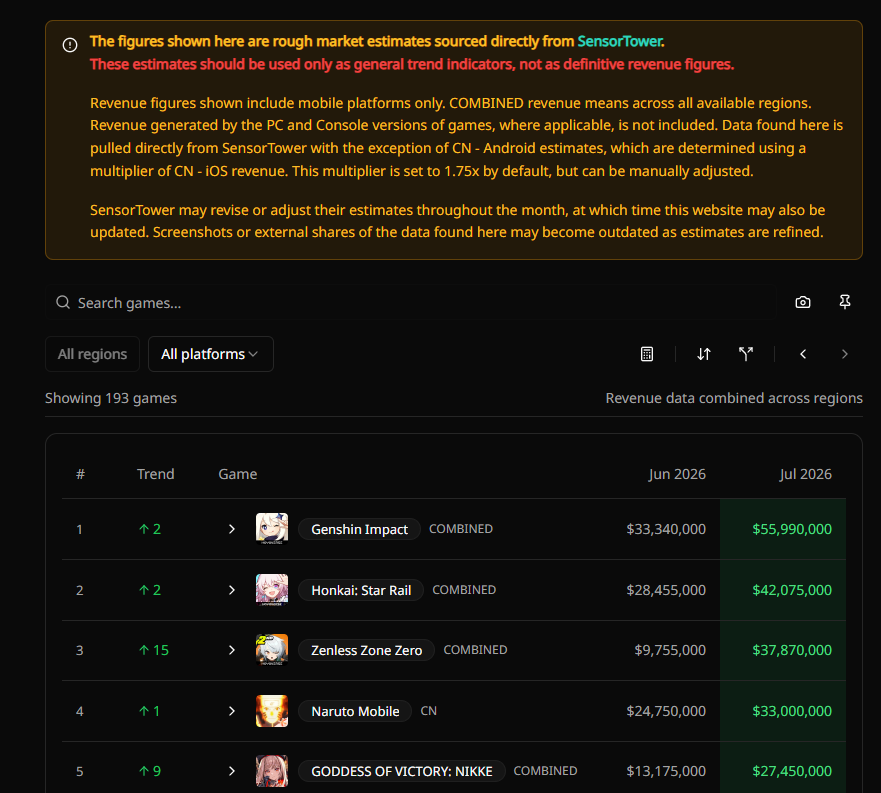Click the Trend column header
This screenshot has width=881, height=793.
click(x=156, y=474)
